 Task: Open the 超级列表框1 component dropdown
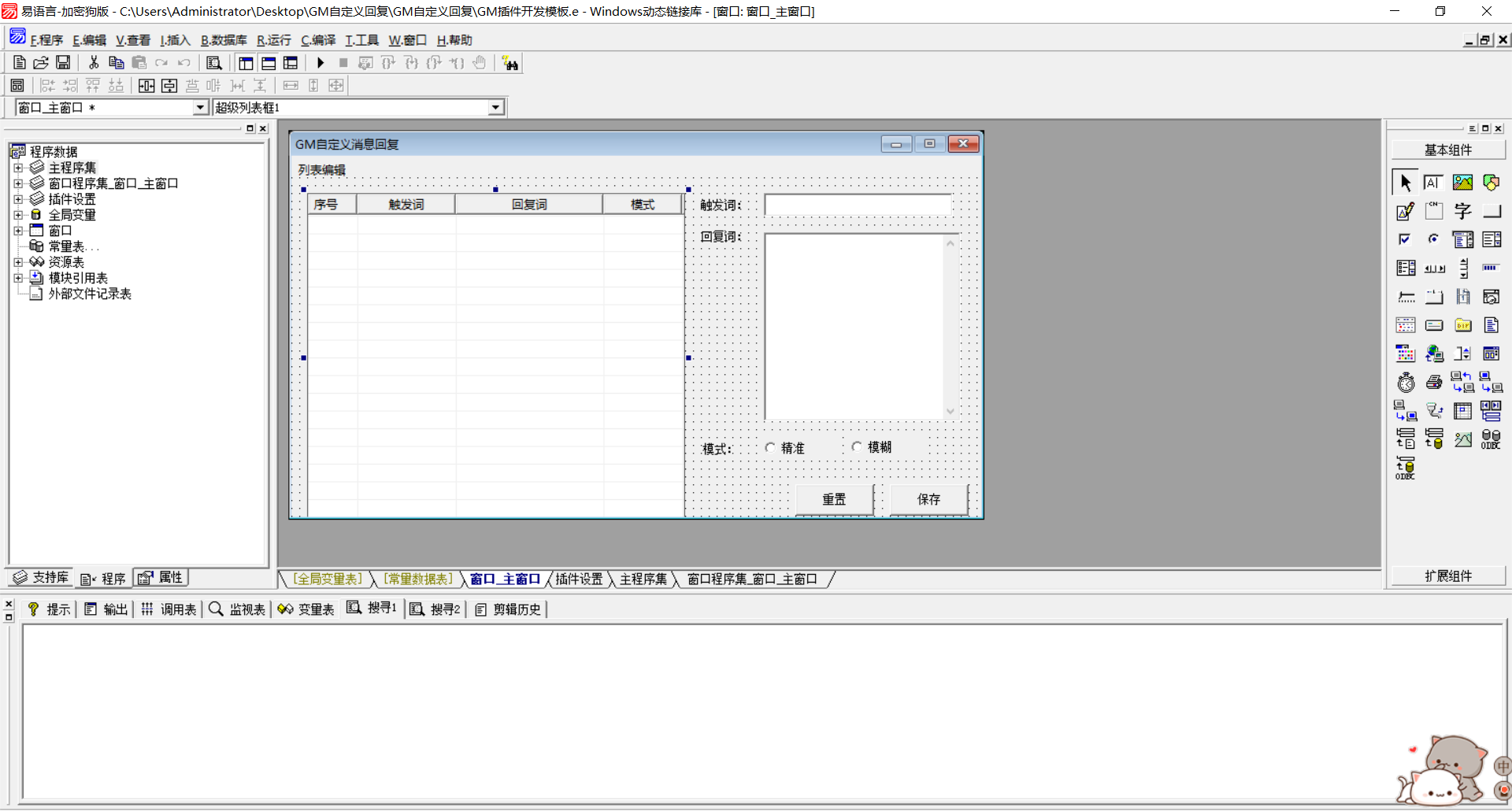495,108
